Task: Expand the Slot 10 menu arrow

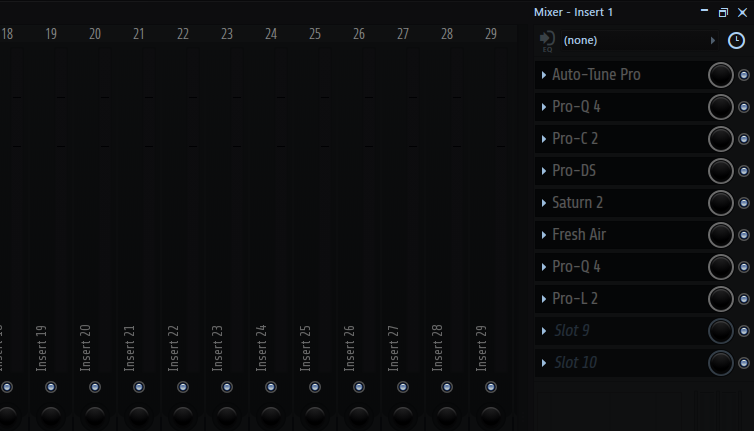Action: pyautogui.click(x=544, y=363)
